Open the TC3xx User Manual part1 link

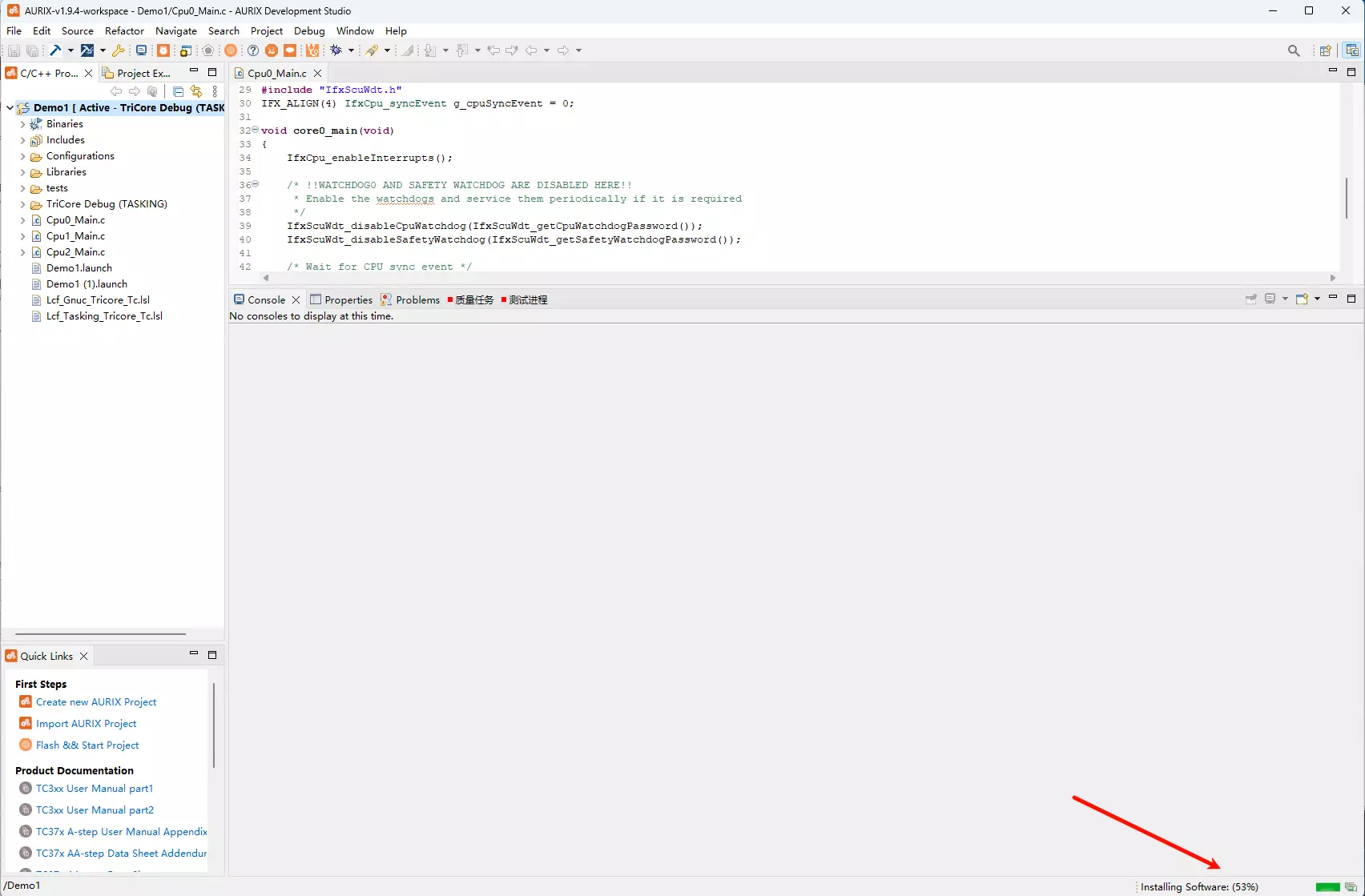[x=95, y=789]
